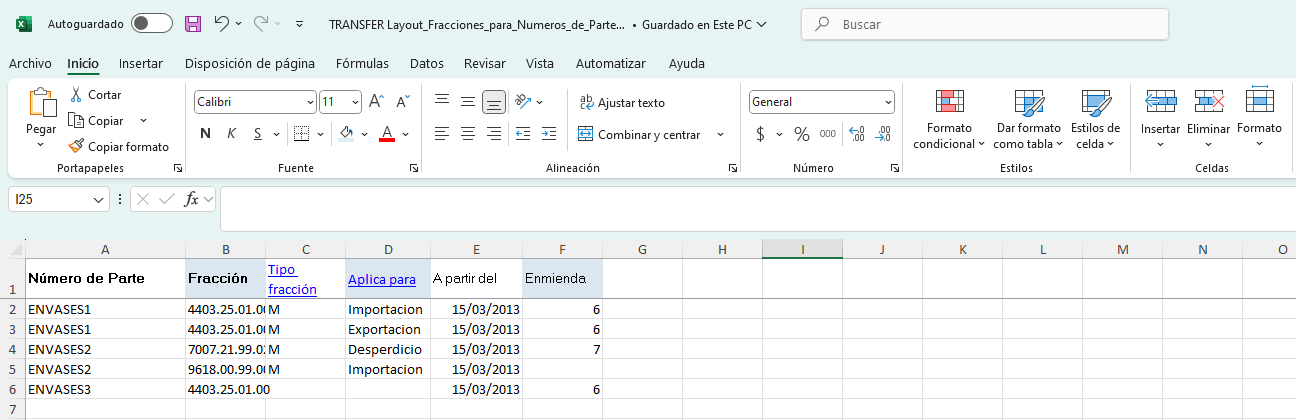Apply bold with the N button

click(205, 134)
